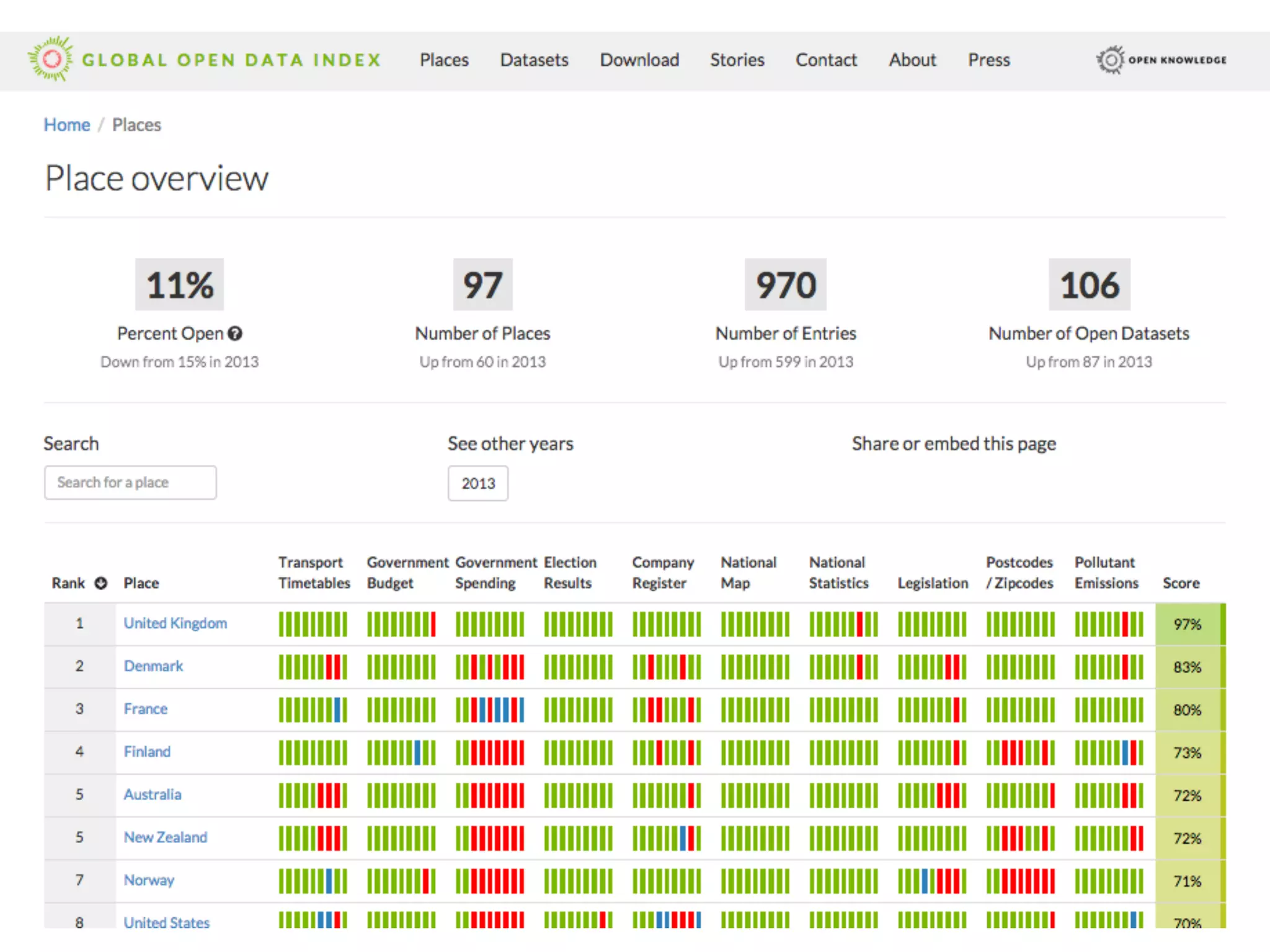Click the Home breadcrumb link
The height and width of the screenshot is (952, 1270).
point(67,125)
